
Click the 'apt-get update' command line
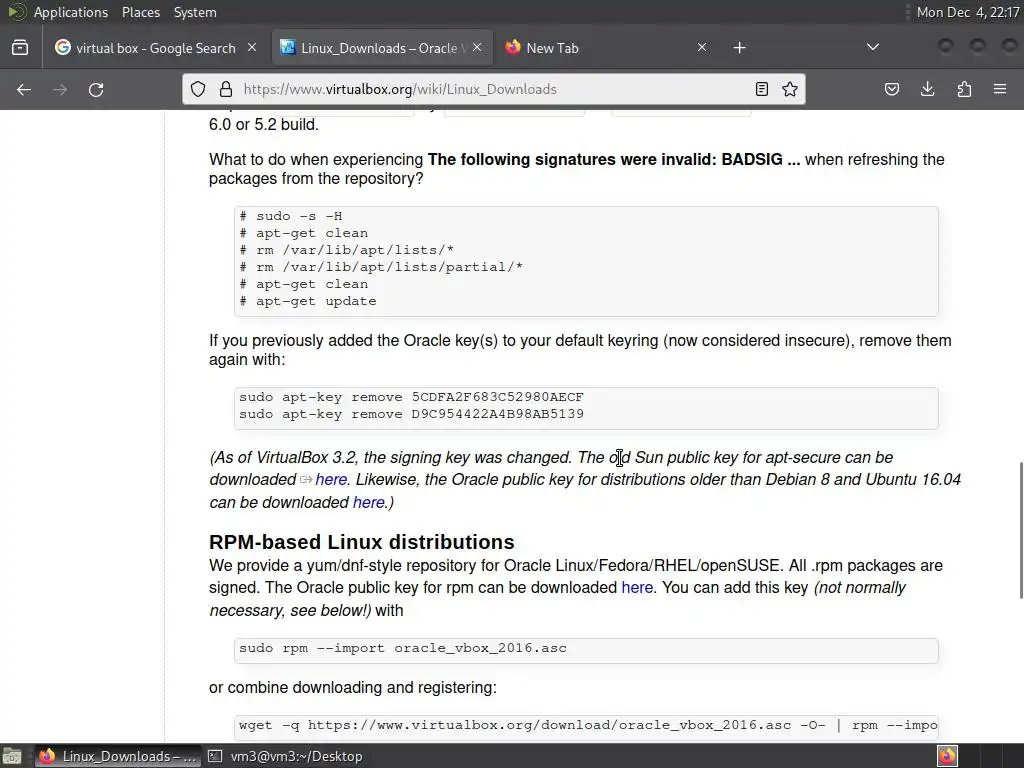pyautogui.click(x=308, y=301)
